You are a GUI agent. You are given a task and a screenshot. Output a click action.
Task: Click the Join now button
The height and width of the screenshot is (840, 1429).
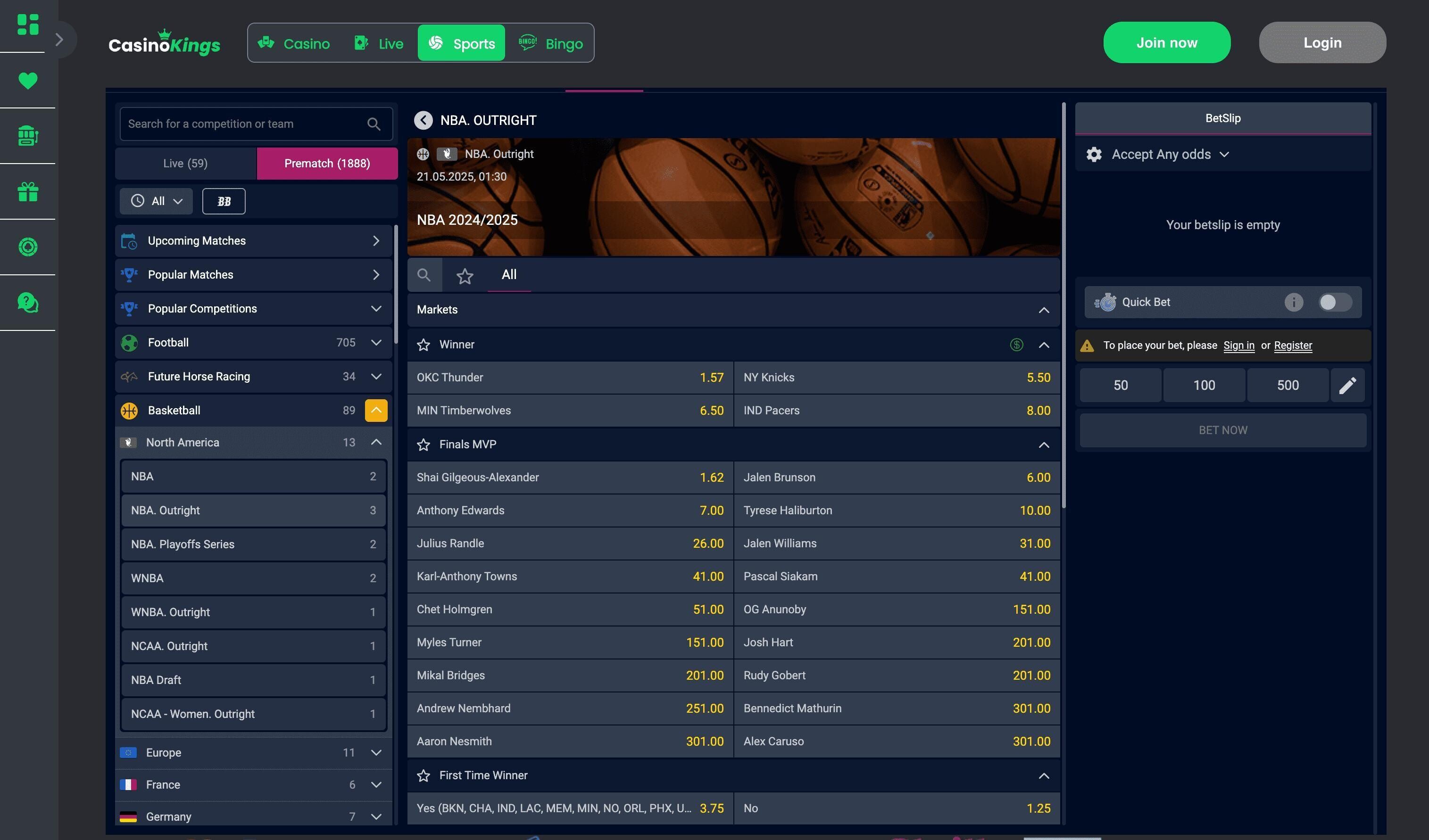click(1166, 43)
